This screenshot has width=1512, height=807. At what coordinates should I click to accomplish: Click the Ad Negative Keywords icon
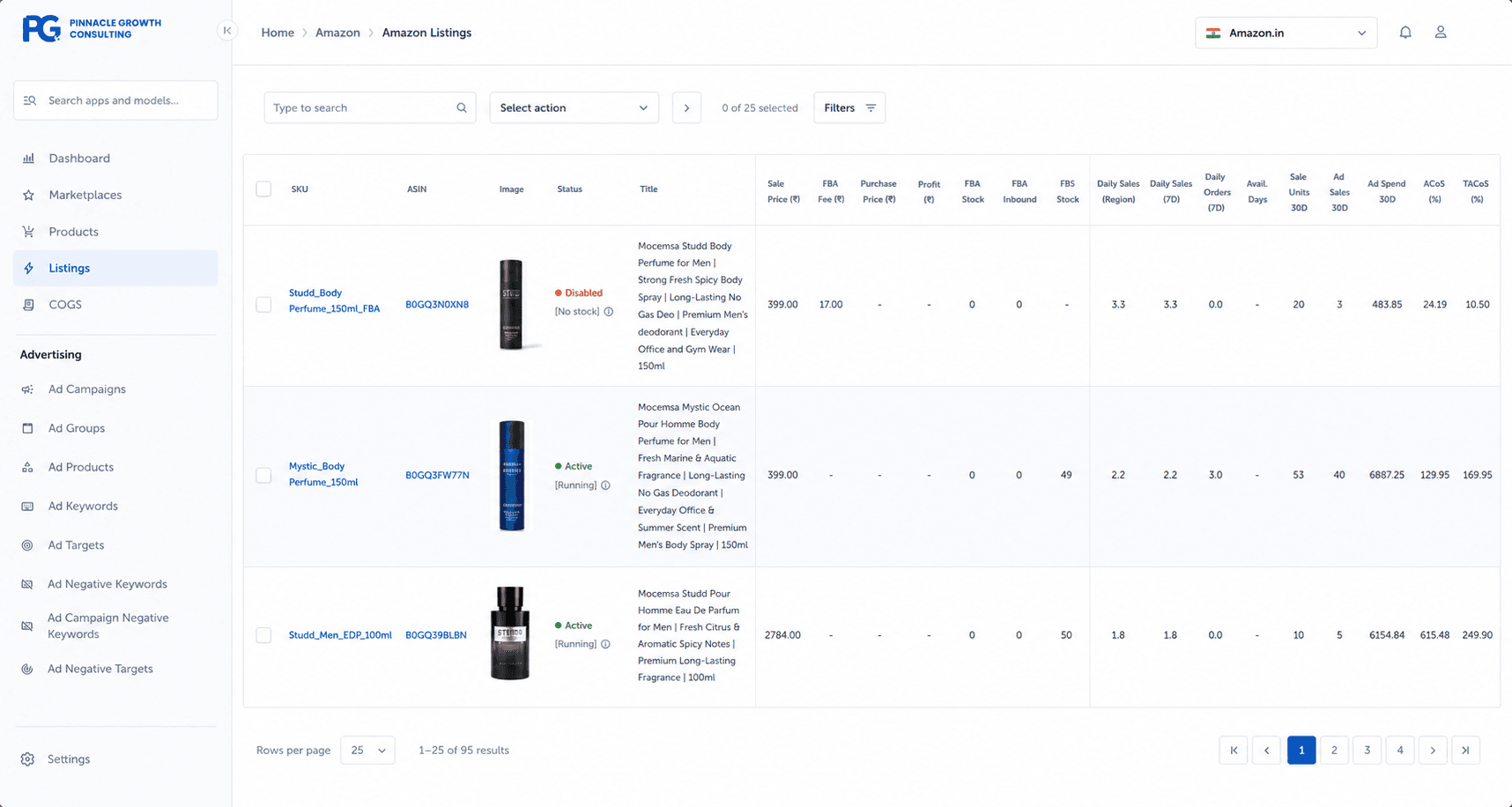pos(27,584)
